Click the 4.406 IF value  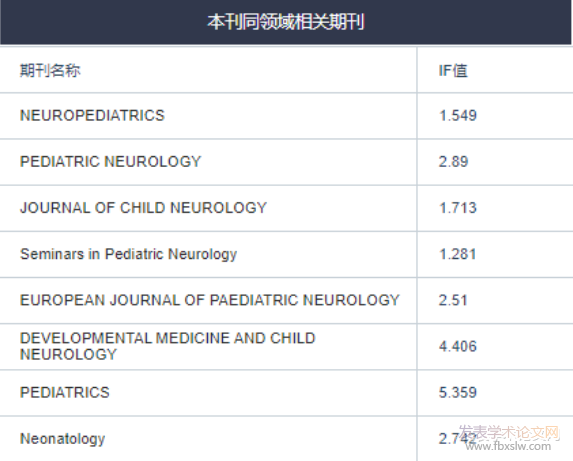(x=458, y=346)
